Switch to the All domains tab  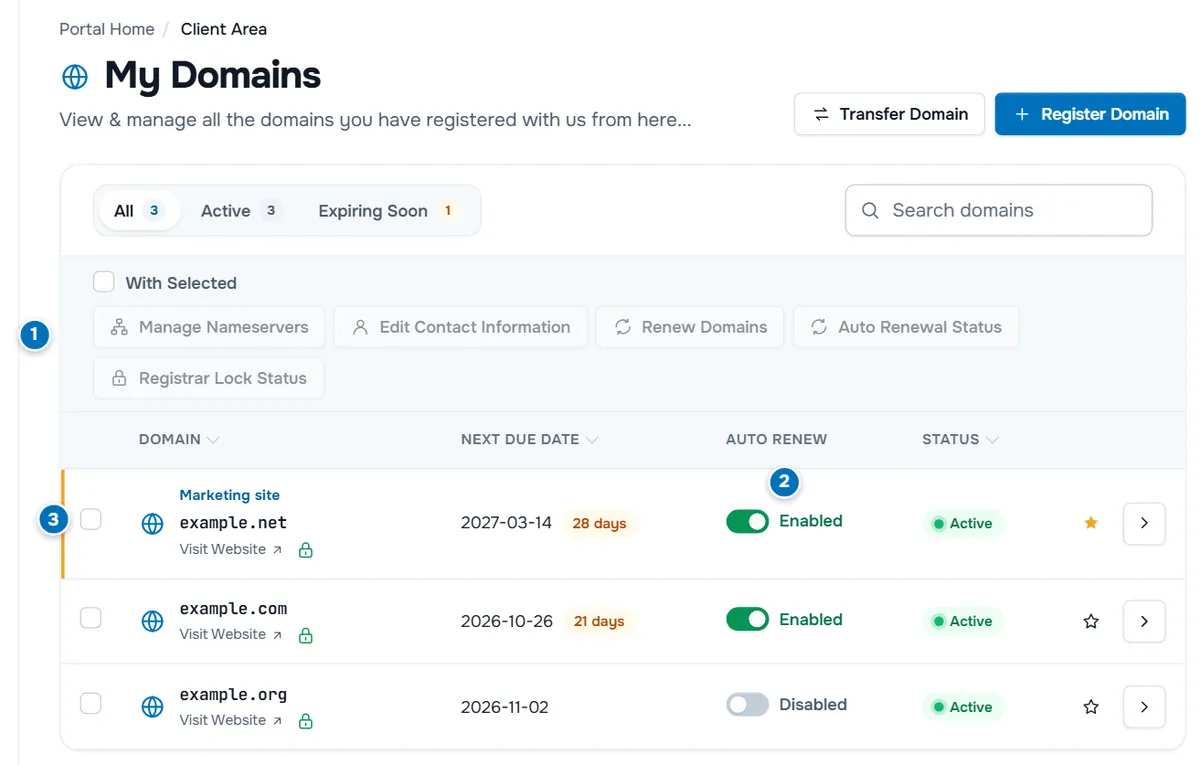point(139,211)
